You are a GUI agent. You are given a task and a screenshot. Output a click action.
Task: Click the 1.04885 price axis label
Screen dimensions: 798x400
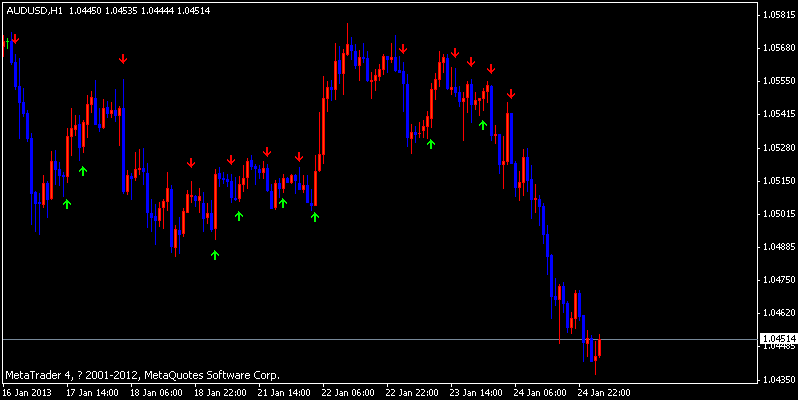[779, 247]
